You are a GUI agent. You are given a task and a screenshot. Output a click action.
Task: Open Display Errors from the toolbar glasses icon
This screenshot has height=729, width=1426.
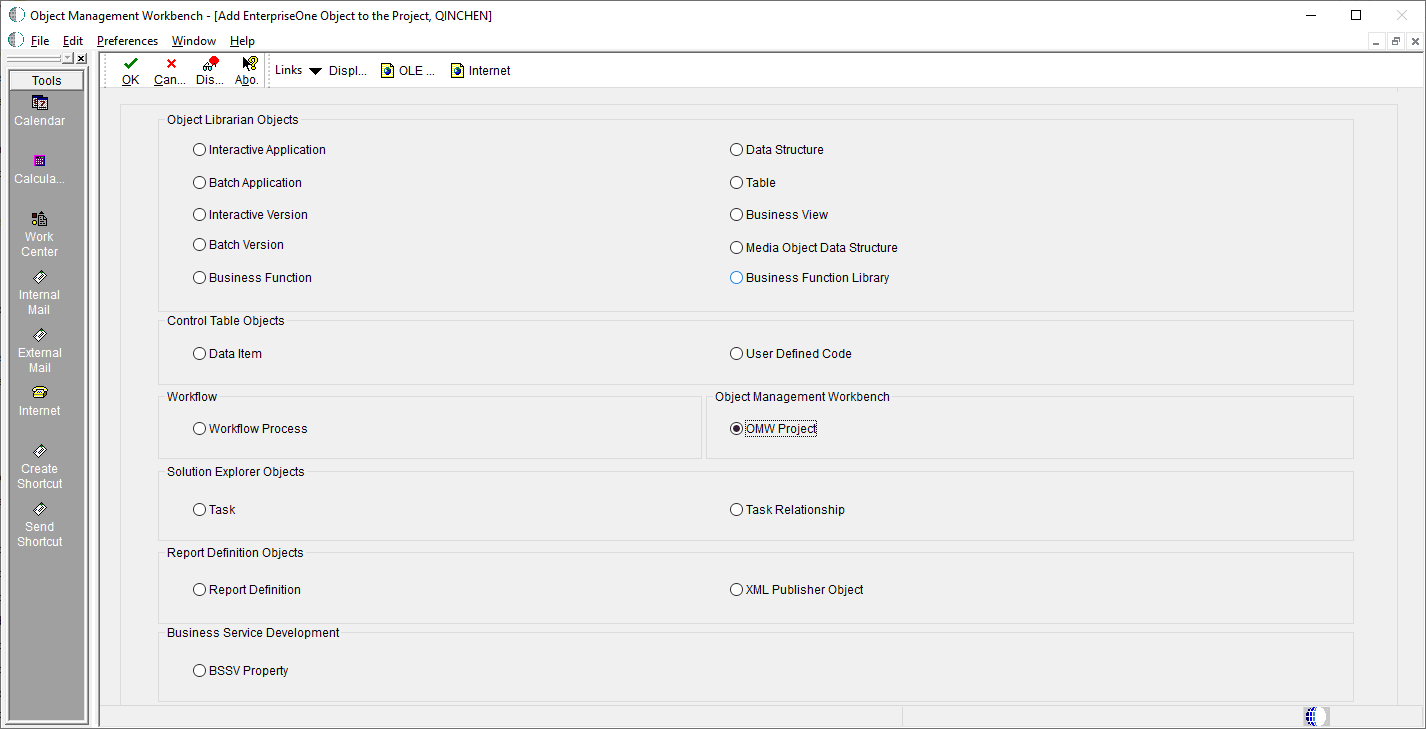(x=210, y=71)
